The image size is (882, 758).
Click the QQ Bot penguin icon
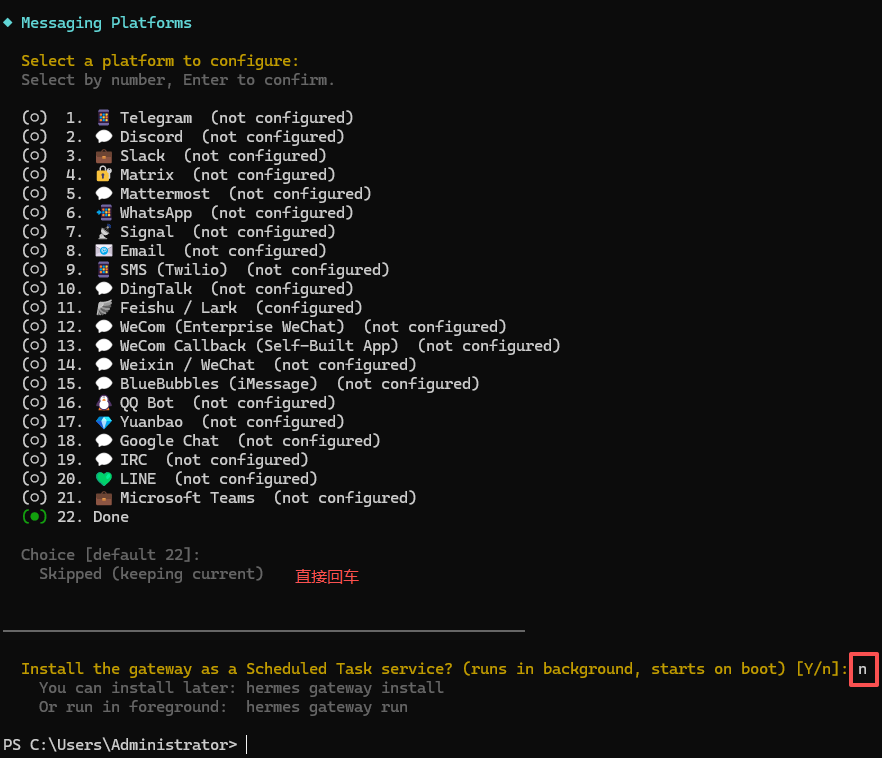click(104, 403)
